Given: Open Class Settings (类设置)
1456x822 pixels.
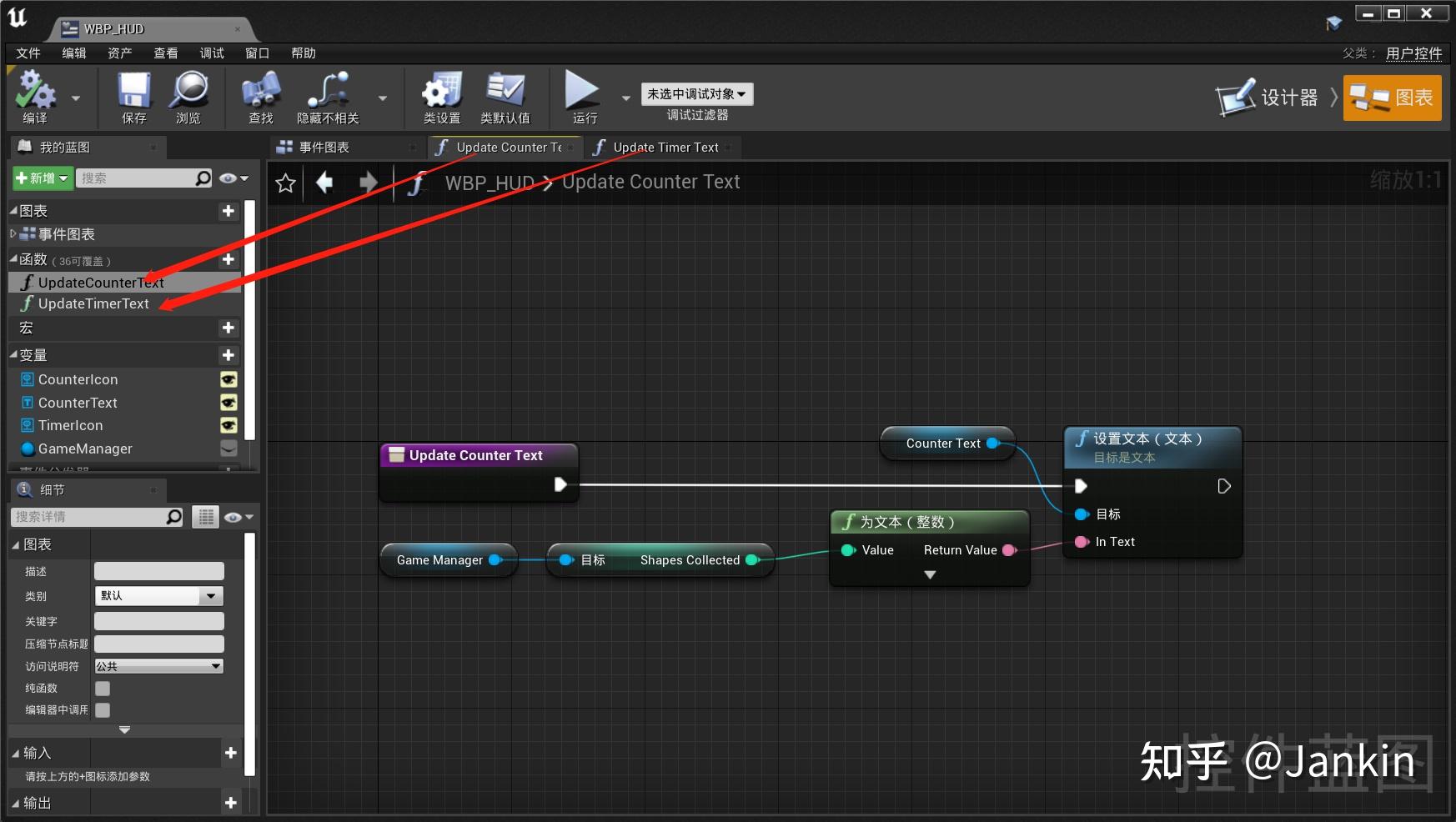Looking at the screenshot, I should [441, 96].
